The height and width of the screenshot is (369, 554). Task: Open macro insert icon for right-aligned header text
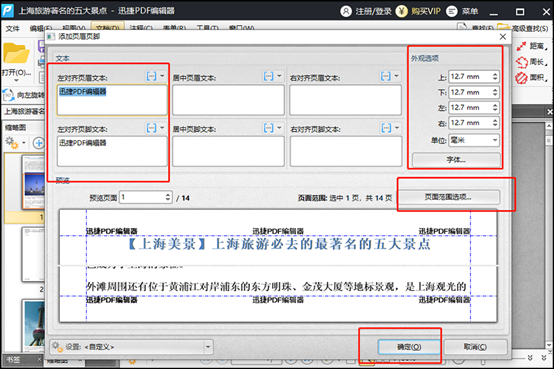385,76
